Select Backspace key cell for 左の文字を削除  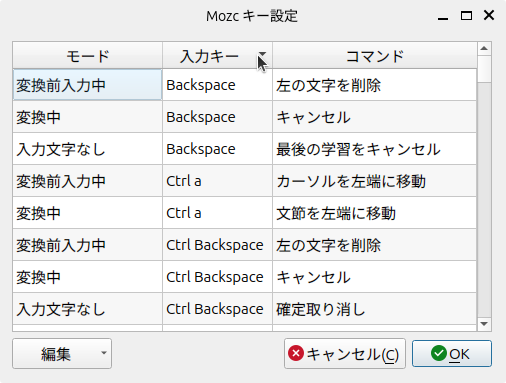217,85
